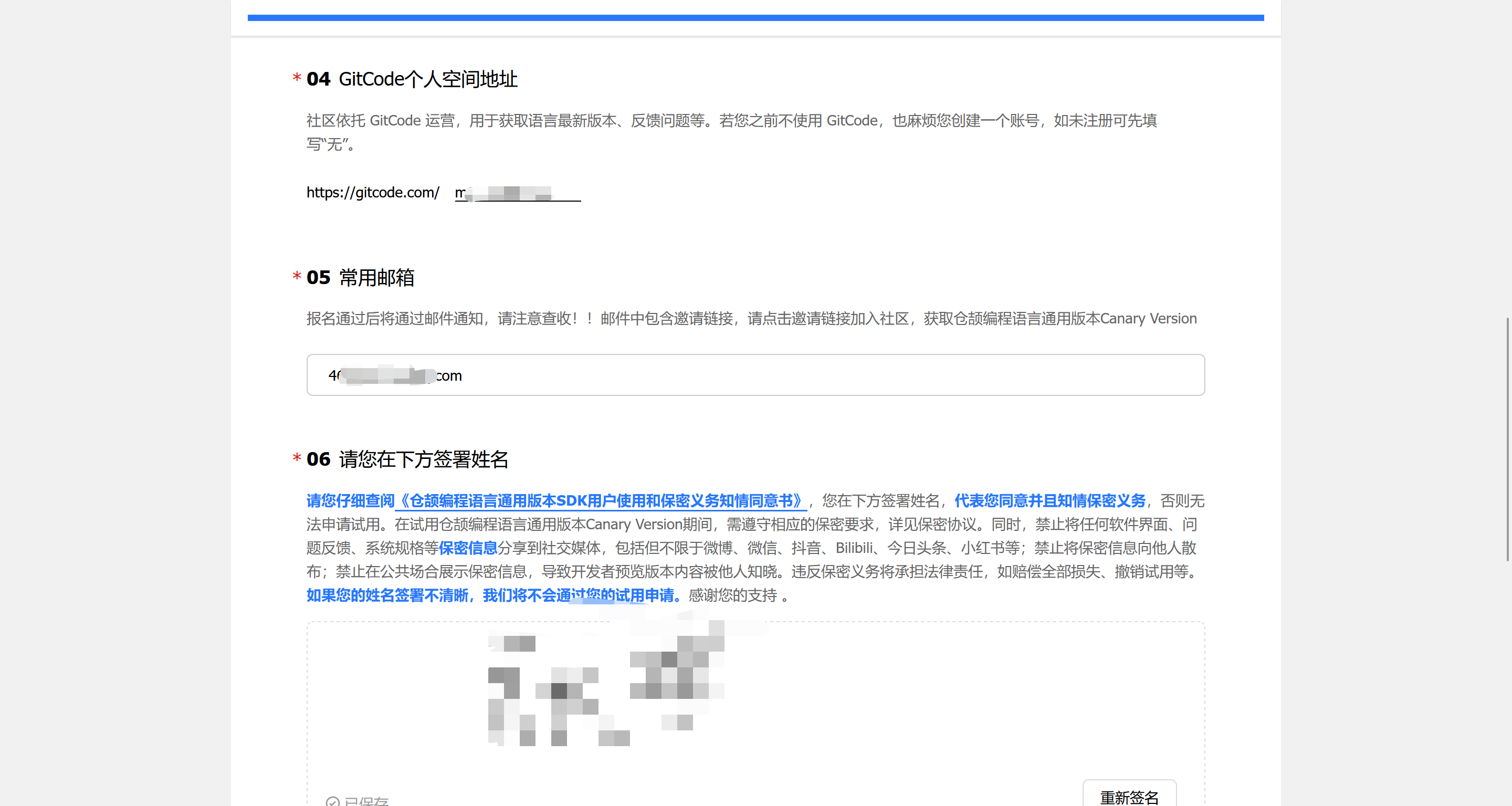Click the GitCode username input field
Screen dimensions: 1512x806
click(x=517, y=193)
